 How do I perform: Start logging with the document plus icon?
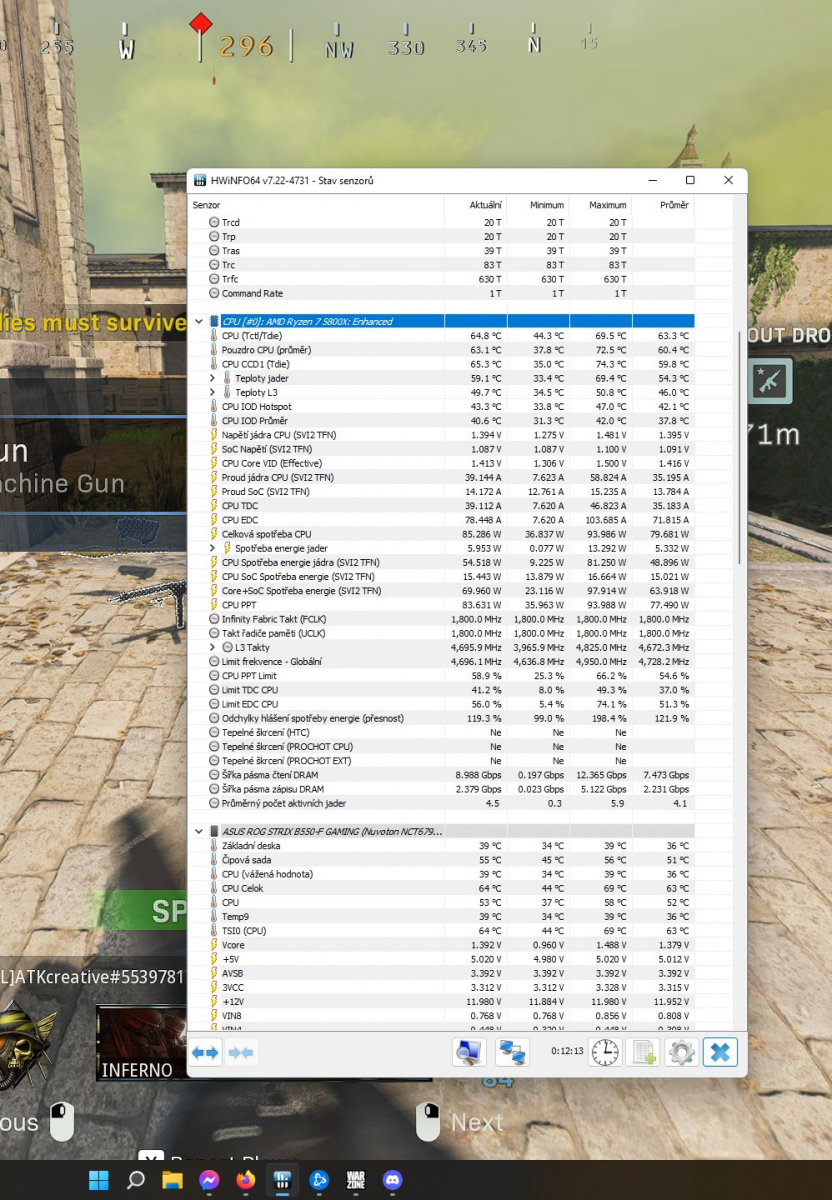[x=643, y=1053]
